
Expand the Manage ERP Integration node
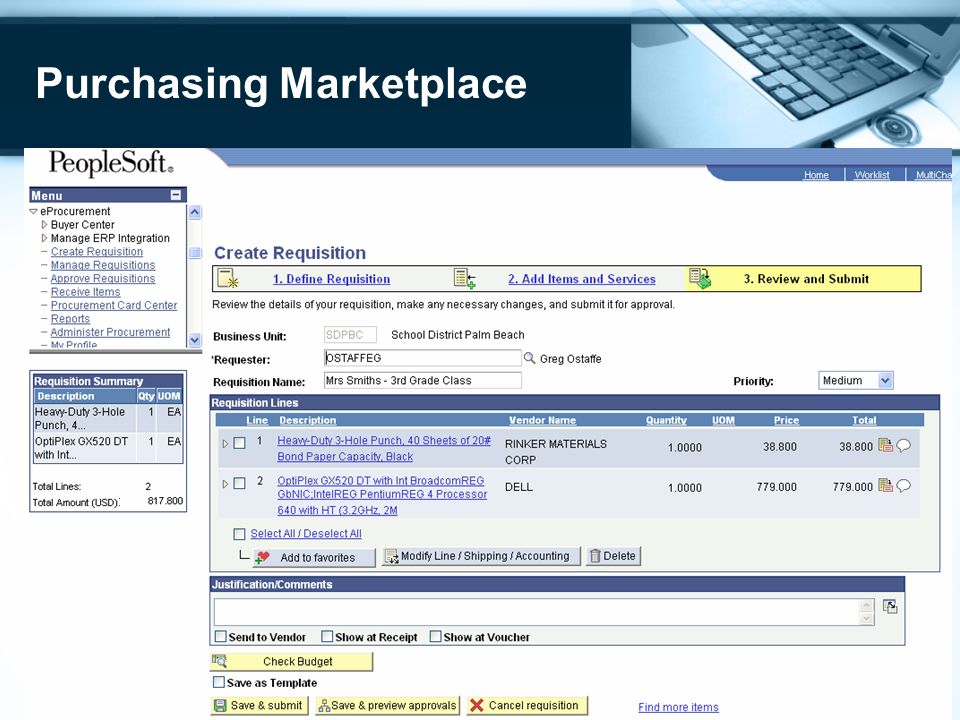click(x=44, y=238)
